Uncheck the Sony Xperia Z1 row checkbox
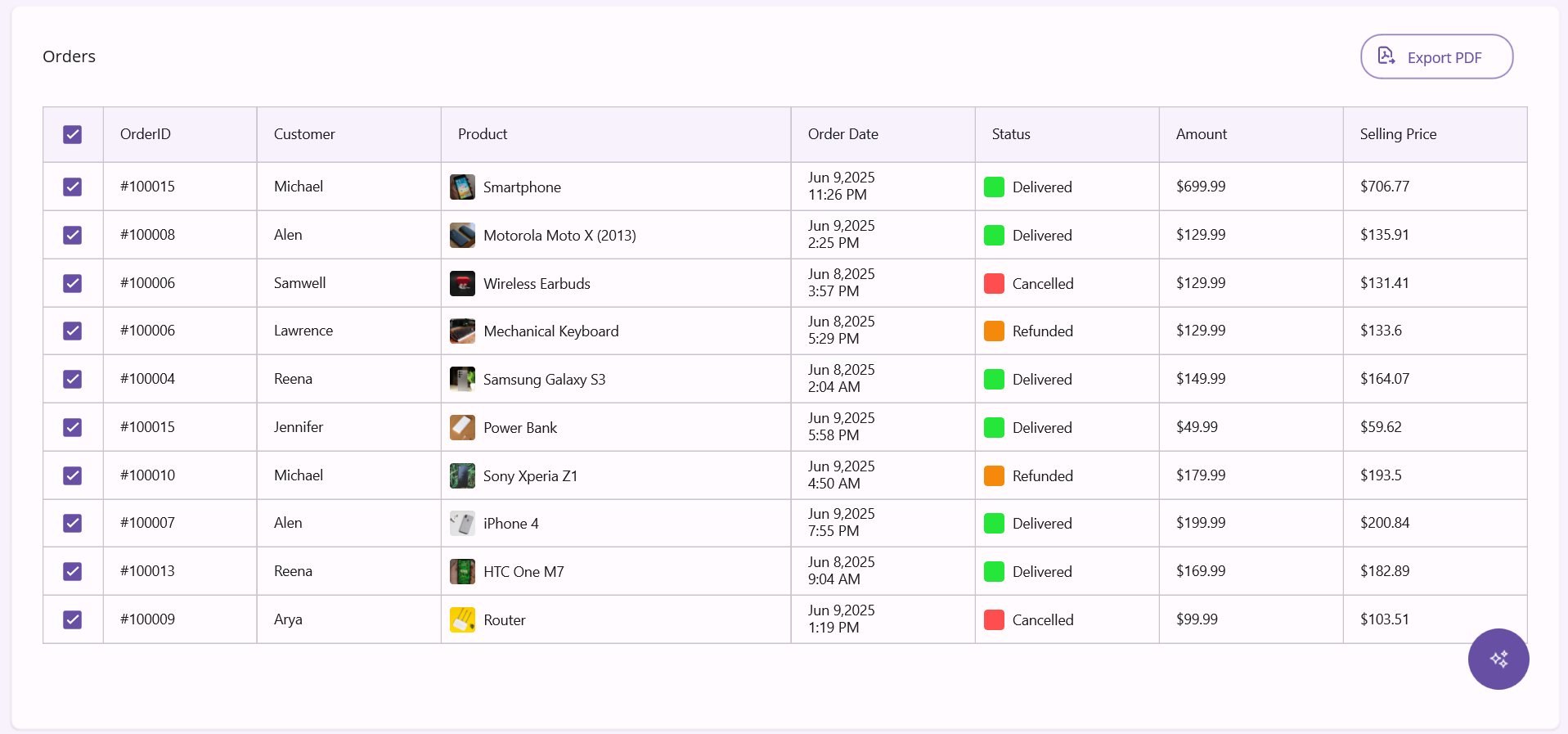The image size is (1568, 734). click(x=73, y=475)
